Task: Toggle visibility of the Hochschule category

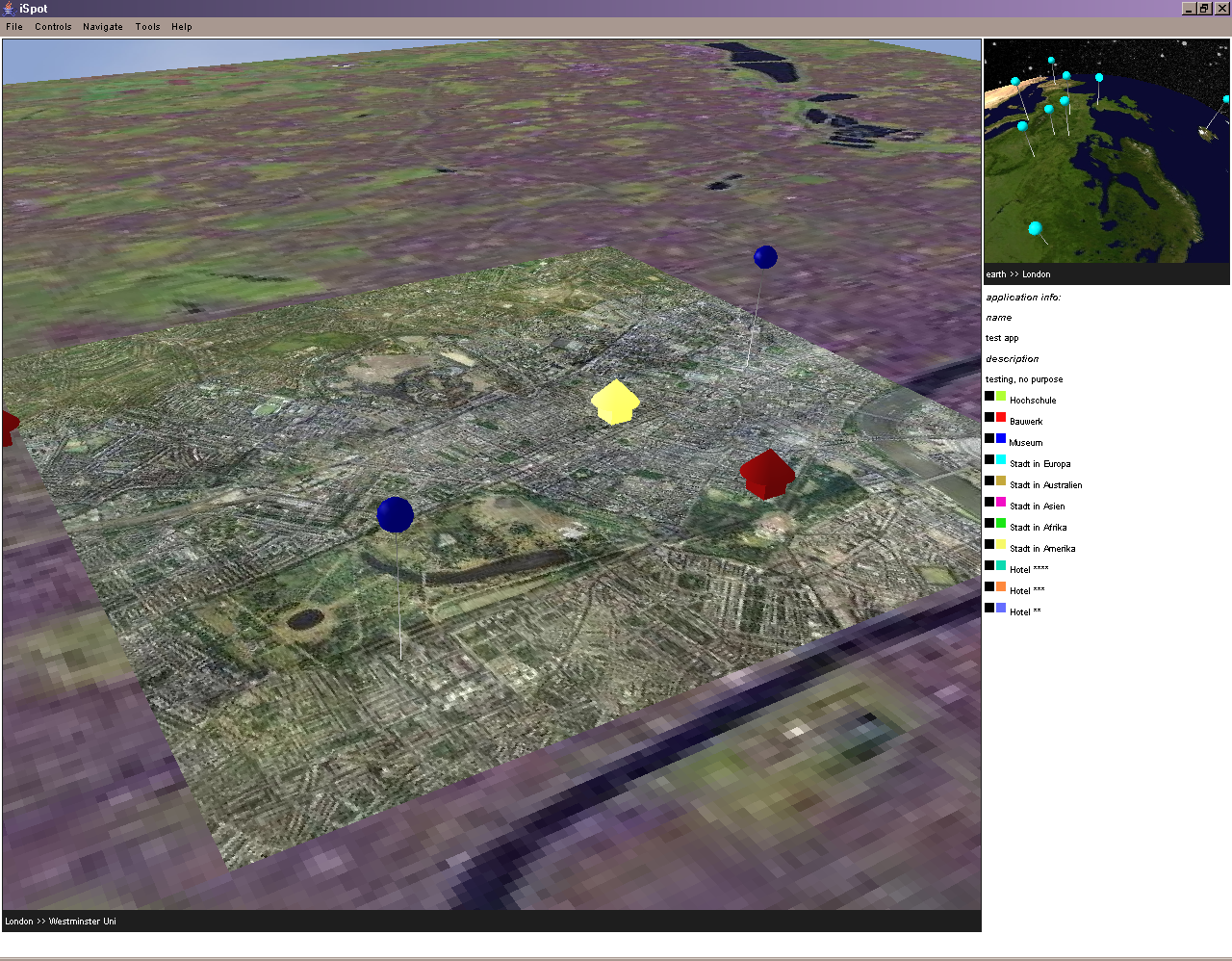Action: click(x=988, y=395)
